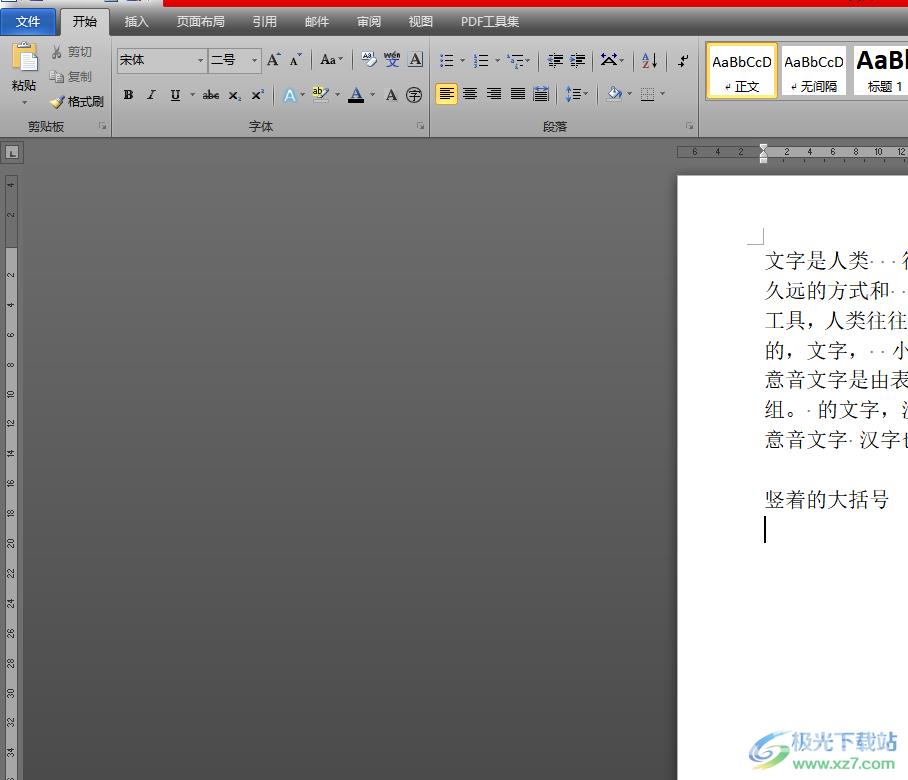
Task: Apply a bulleted list
Action: tap(446, 60)
